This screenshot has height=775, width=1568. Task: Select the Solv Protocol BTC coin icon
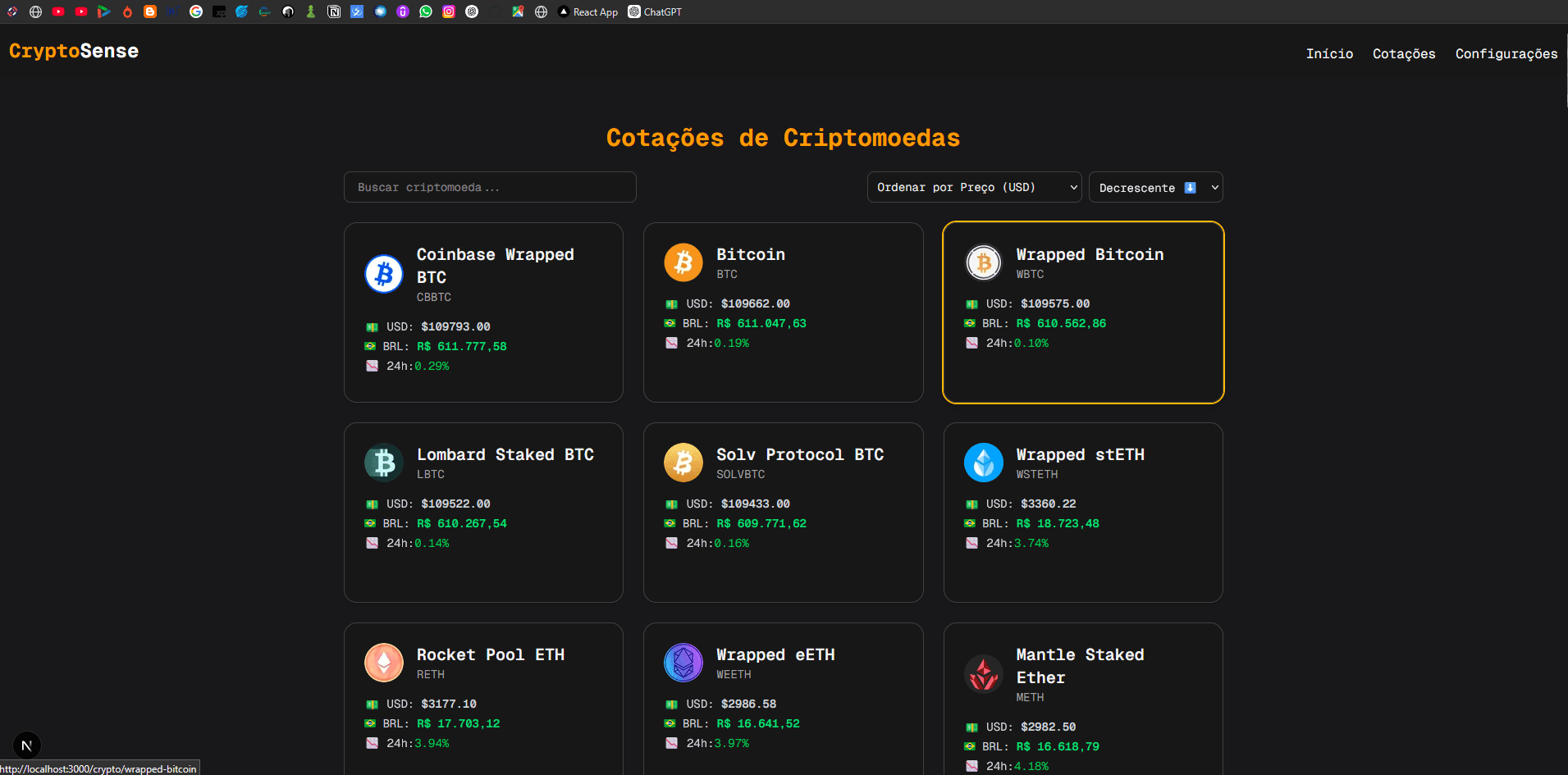click(x=683, y=463)
